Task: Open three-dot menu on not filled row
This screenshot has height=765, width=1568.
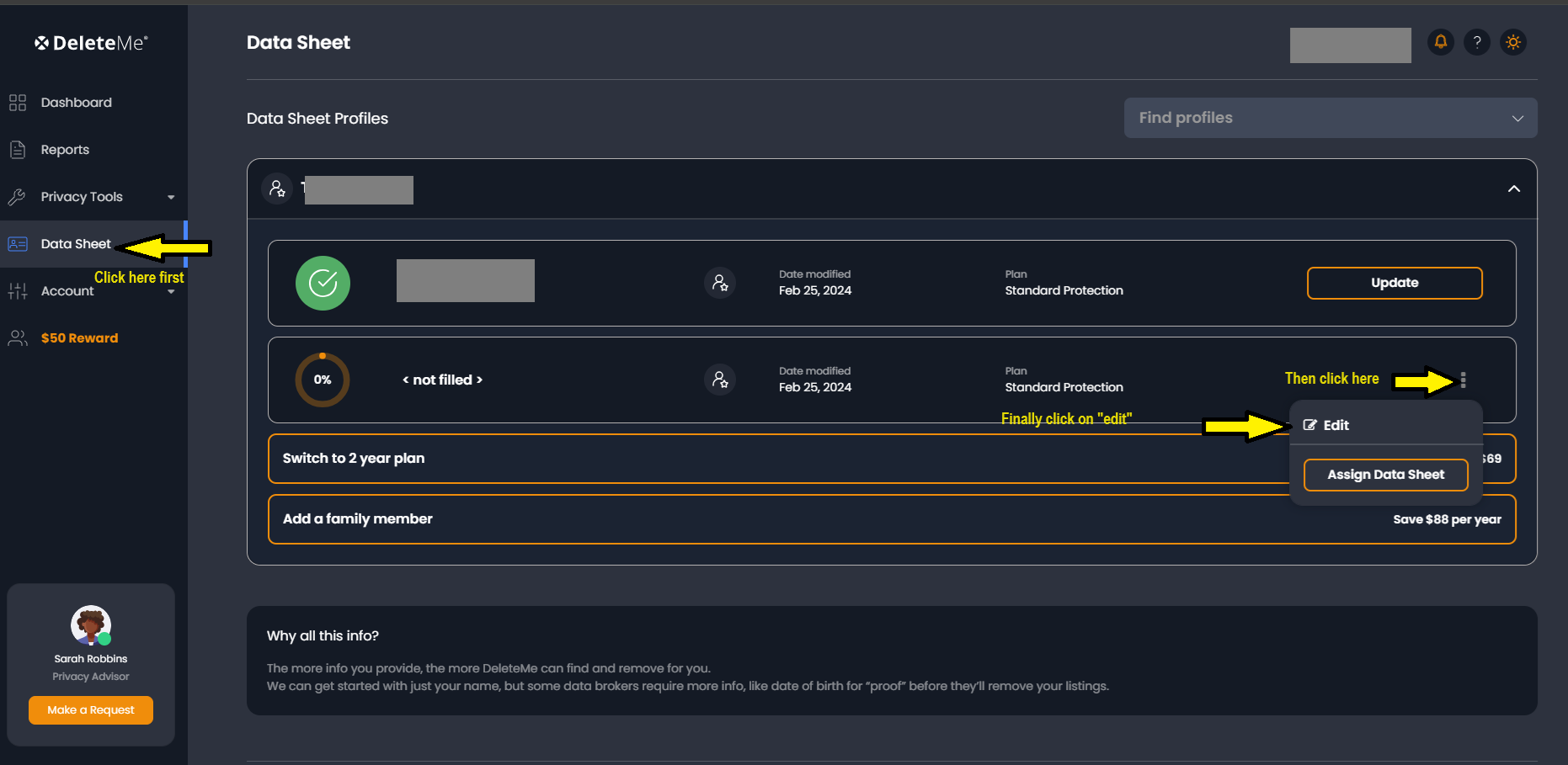Action: (1464, 380)
